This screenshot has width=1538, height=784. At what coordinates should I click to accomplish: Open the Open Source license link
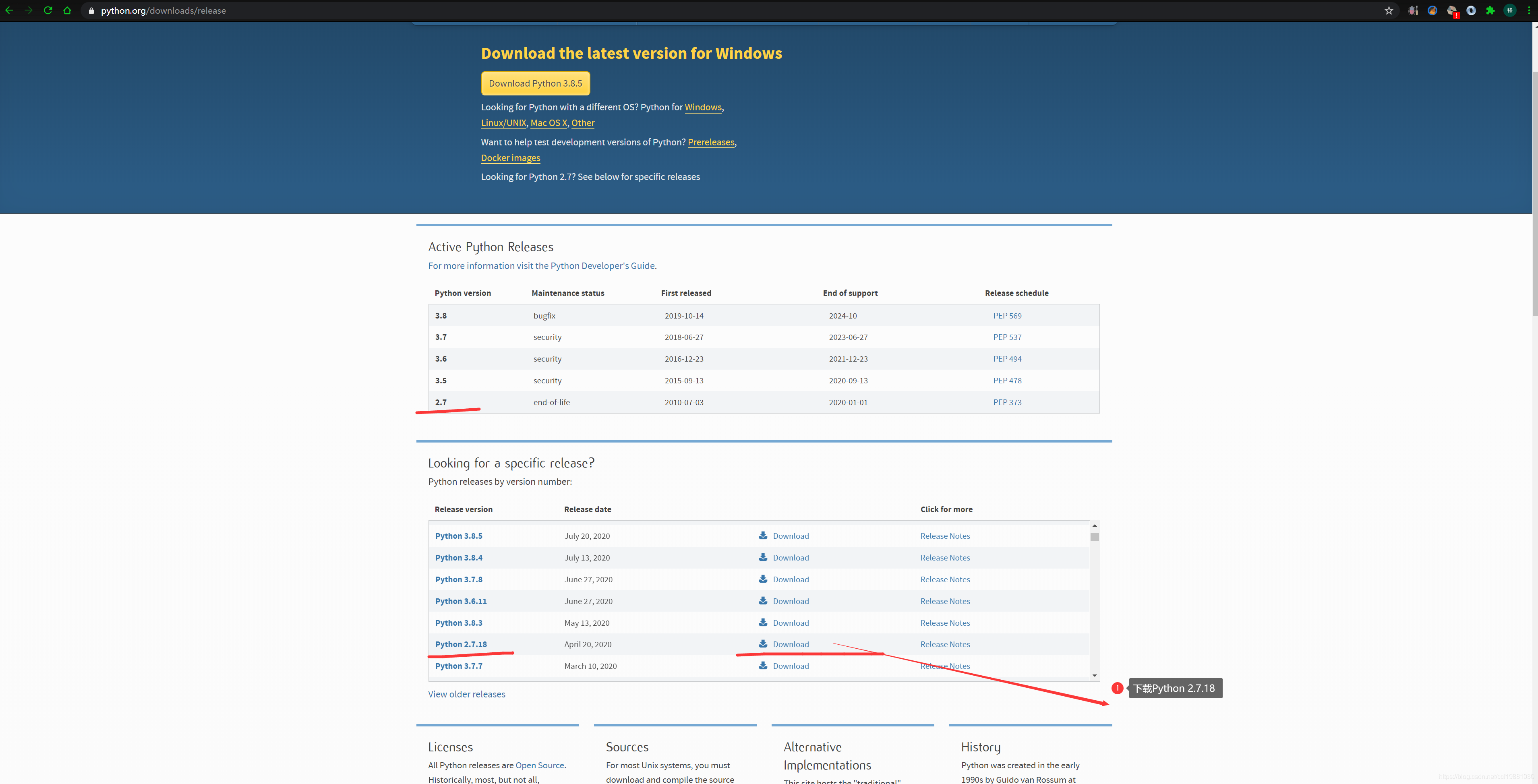point(539,765)
